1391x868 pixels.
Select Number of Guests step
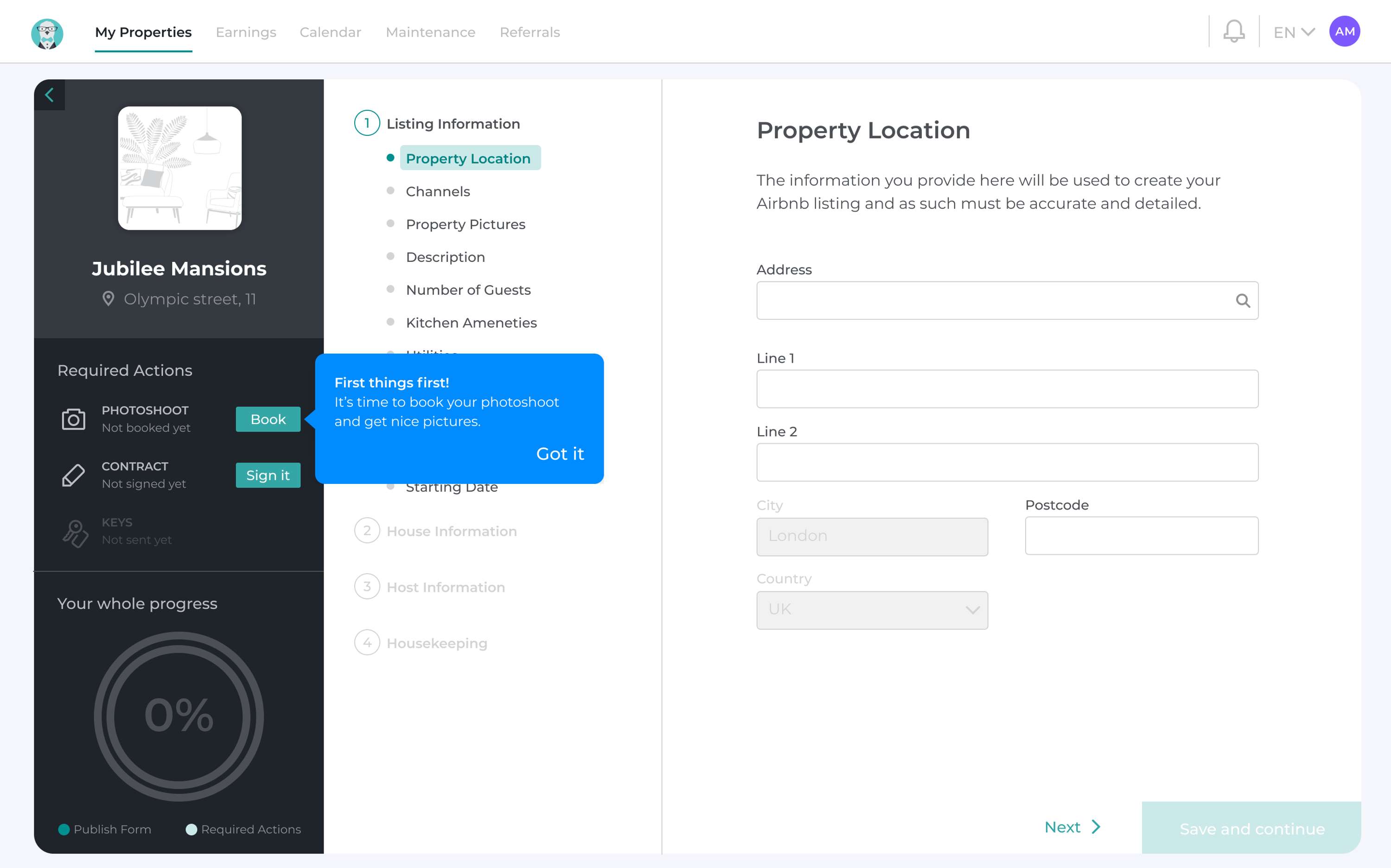(468, 289)
